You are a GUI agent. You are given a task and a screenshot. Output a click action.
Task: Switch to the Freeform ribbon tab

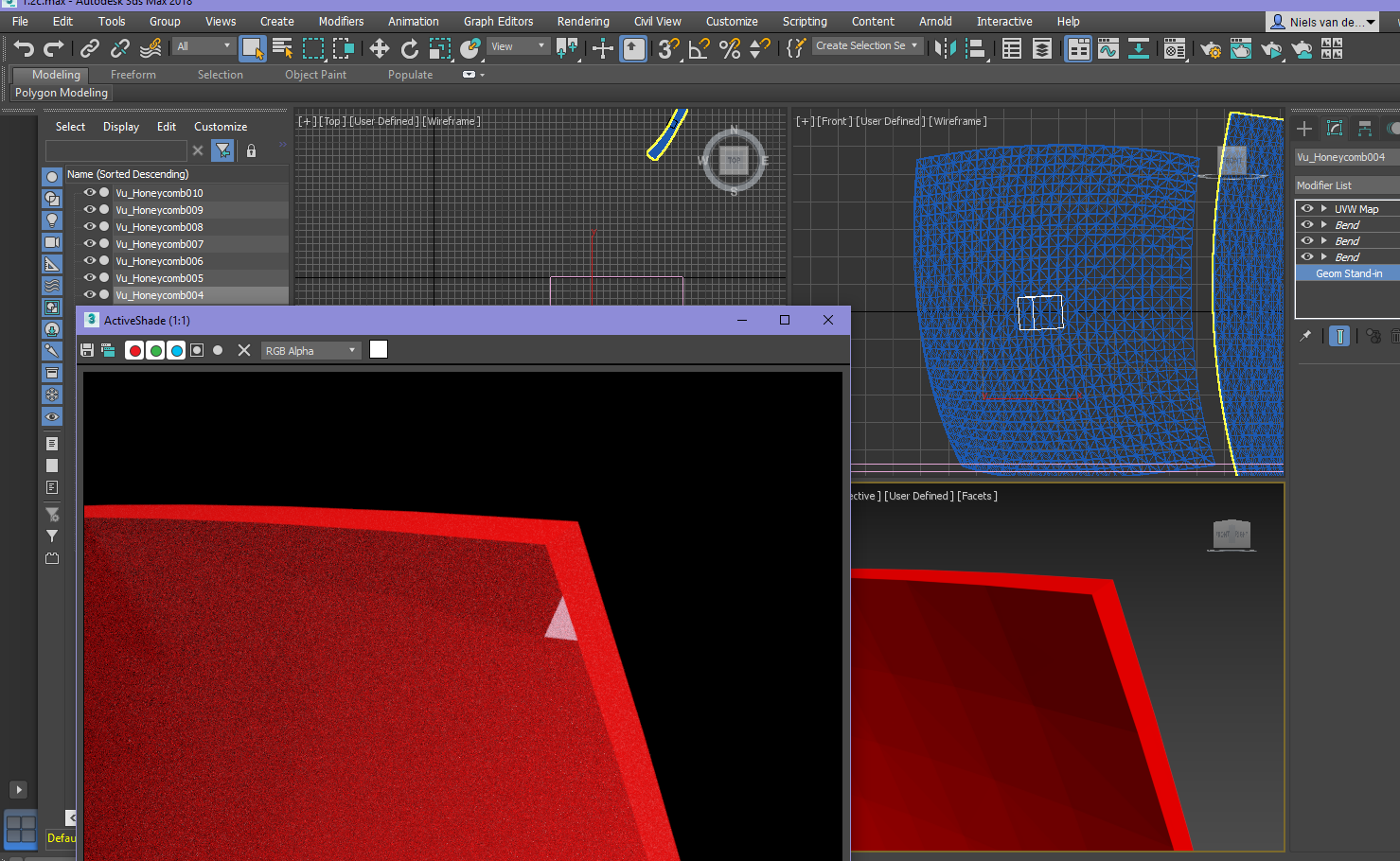133,75
